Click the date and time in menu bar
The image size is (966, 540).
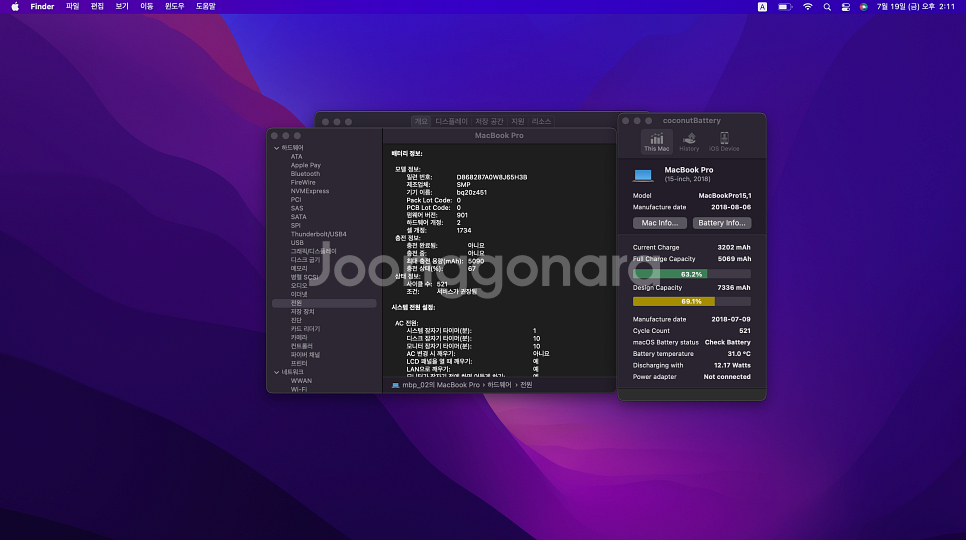(x=915, y=7)
